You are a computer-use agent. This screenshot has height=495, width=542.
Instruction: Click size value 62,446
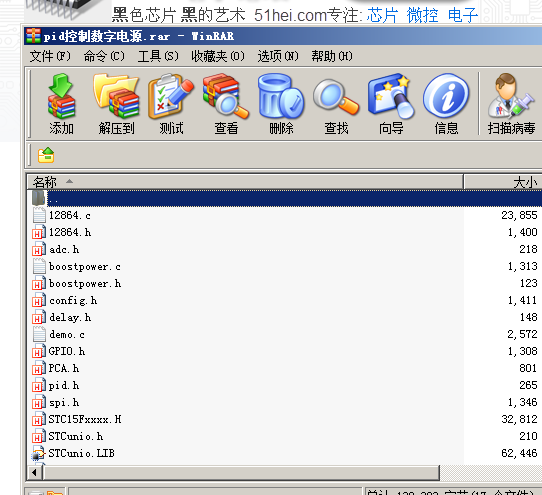(x=519, y=454)
